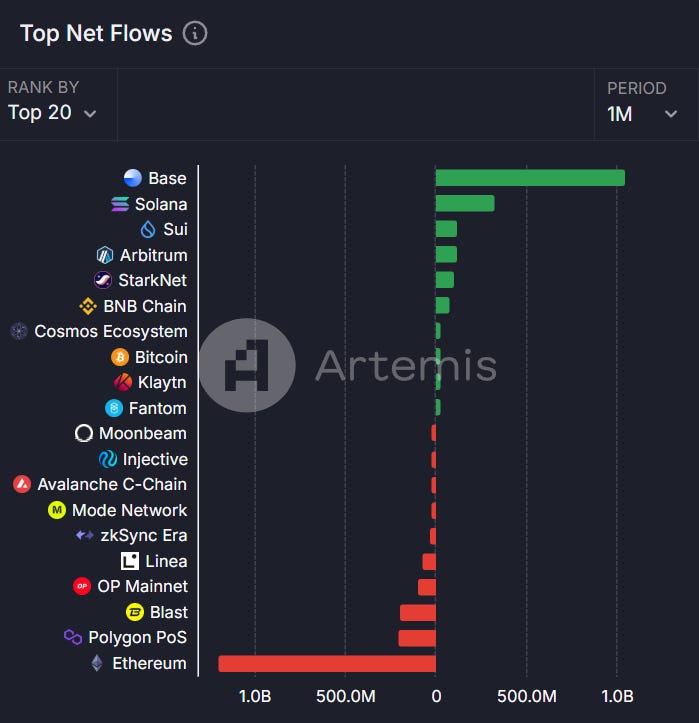Click the Avalanche C-Chain logo icon
Viewport: 699px width, 723px height.
tap(22, 484)
